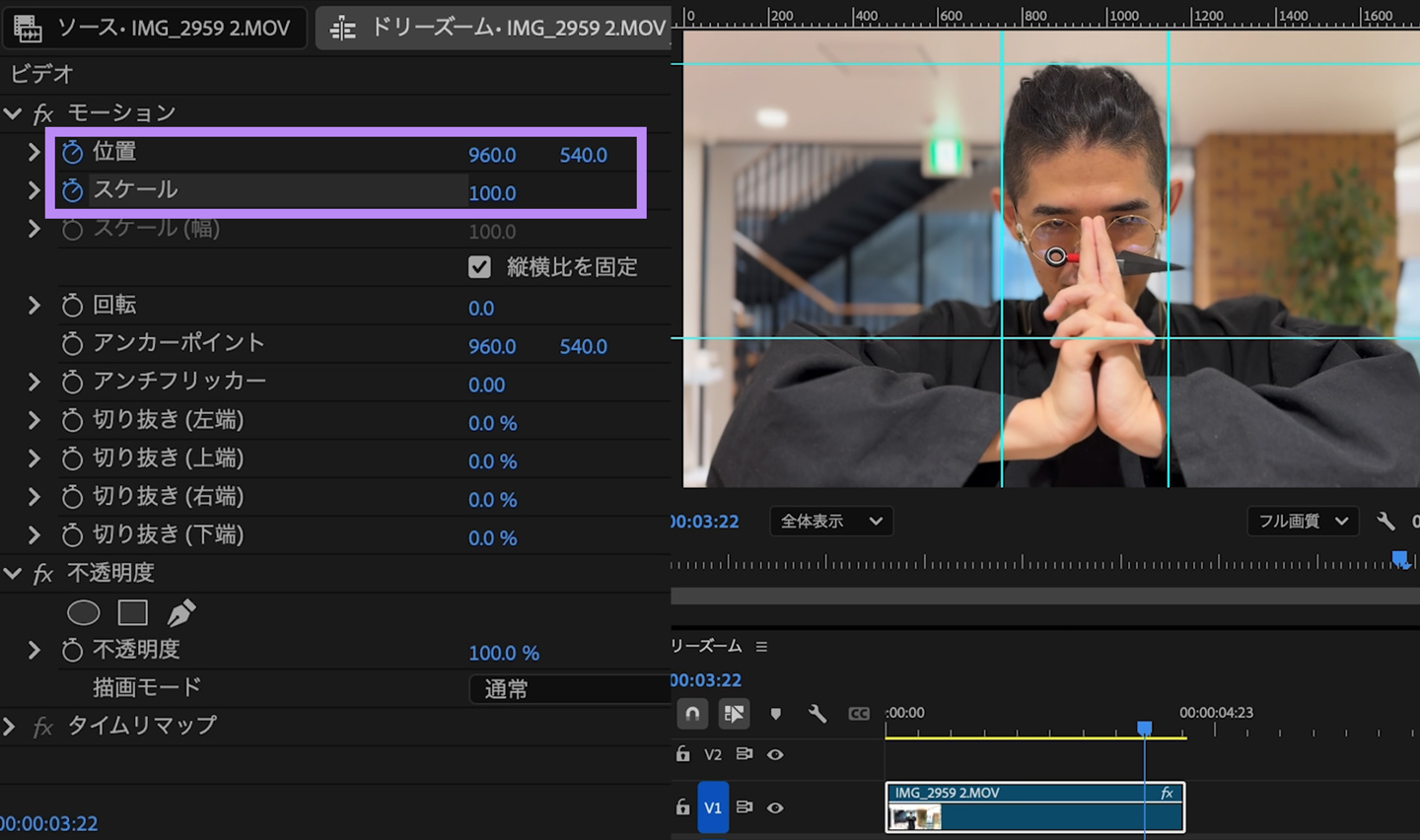The width and height of the screenshot is (1420, 840).
Task: Toggle animation stopwatch for アンチフリッカー
Action: pos(72,383)
